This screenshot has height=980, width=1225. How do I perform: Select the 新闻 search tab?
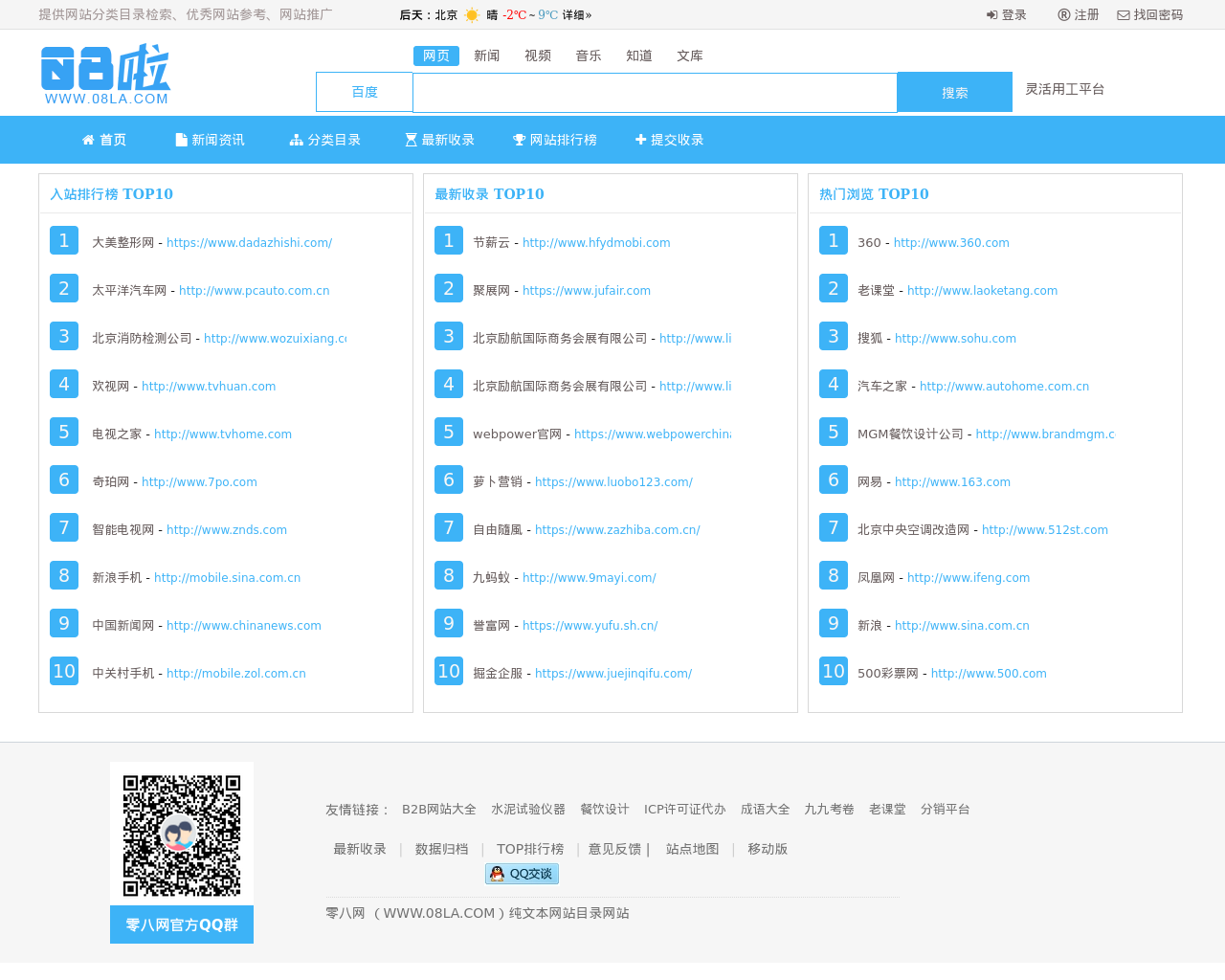487,56
